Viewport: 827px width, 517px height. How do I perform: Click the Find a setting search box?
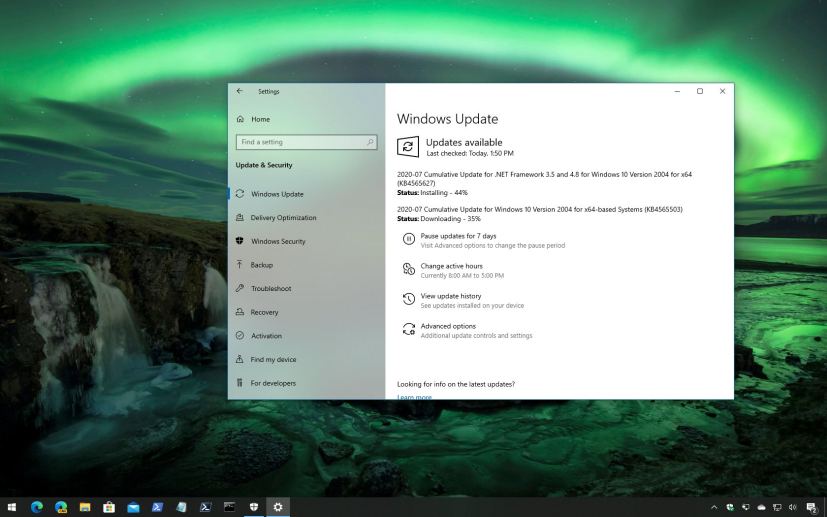(x=306, y=142)
